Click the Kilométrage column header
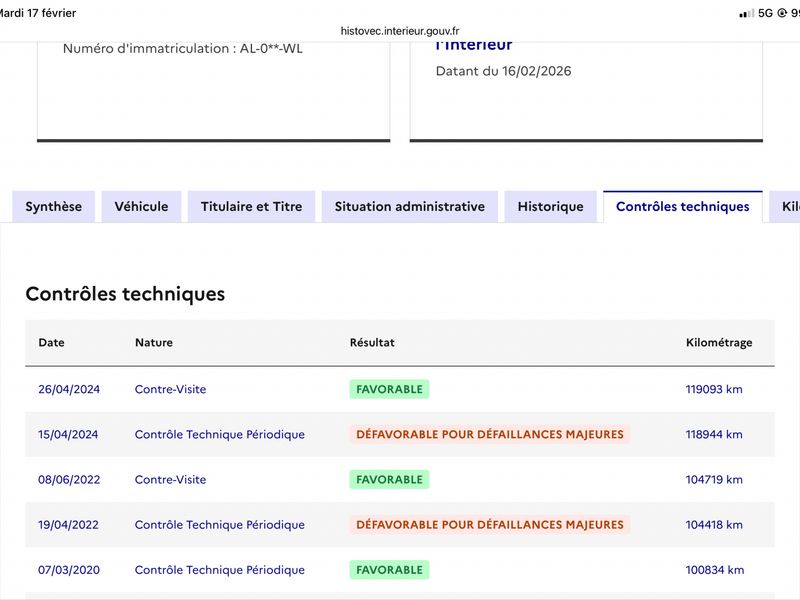Screen dimensions: 800x600 (719, 342)
